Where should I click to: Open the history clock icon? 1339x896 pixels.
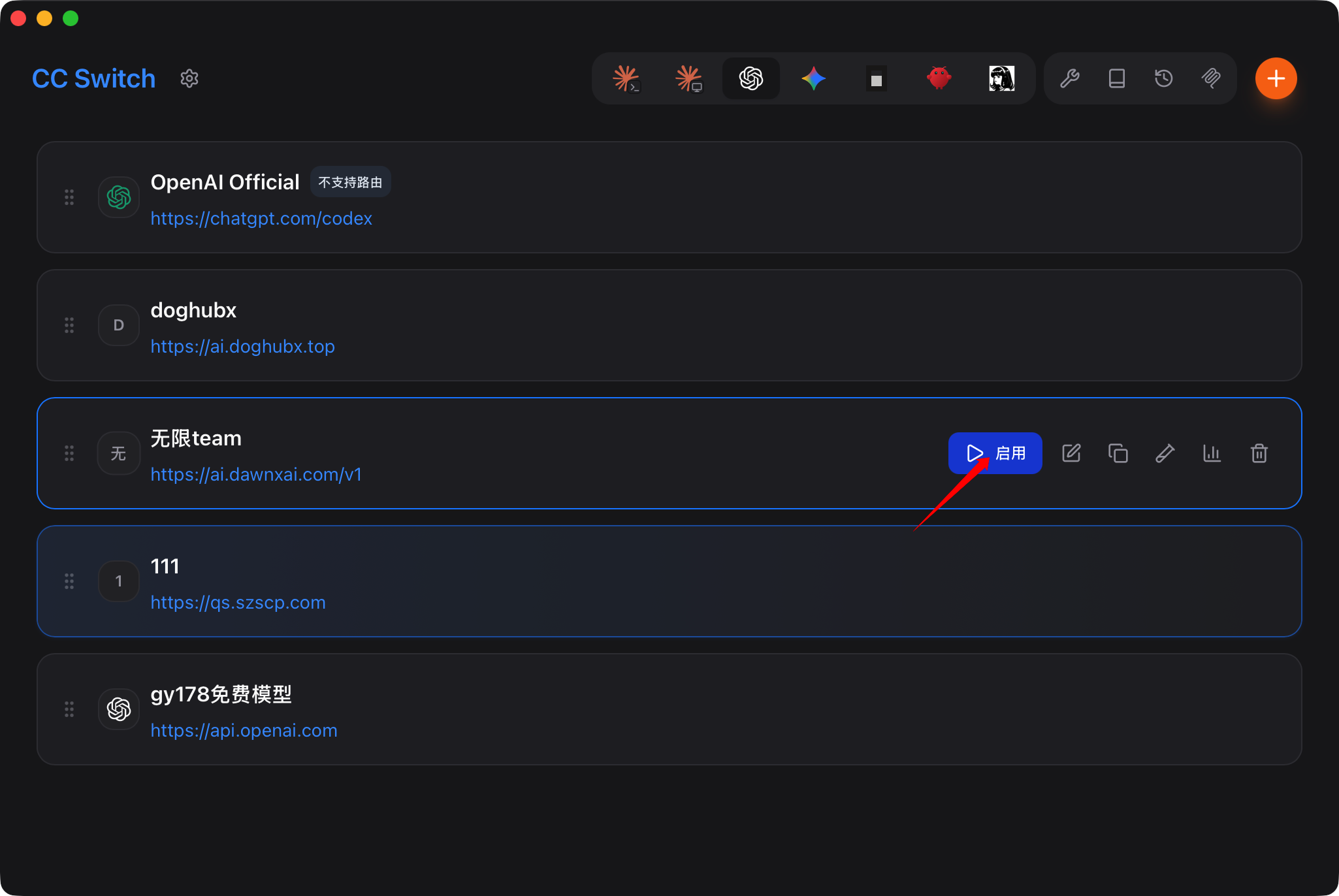click(x=1164, y=78)
